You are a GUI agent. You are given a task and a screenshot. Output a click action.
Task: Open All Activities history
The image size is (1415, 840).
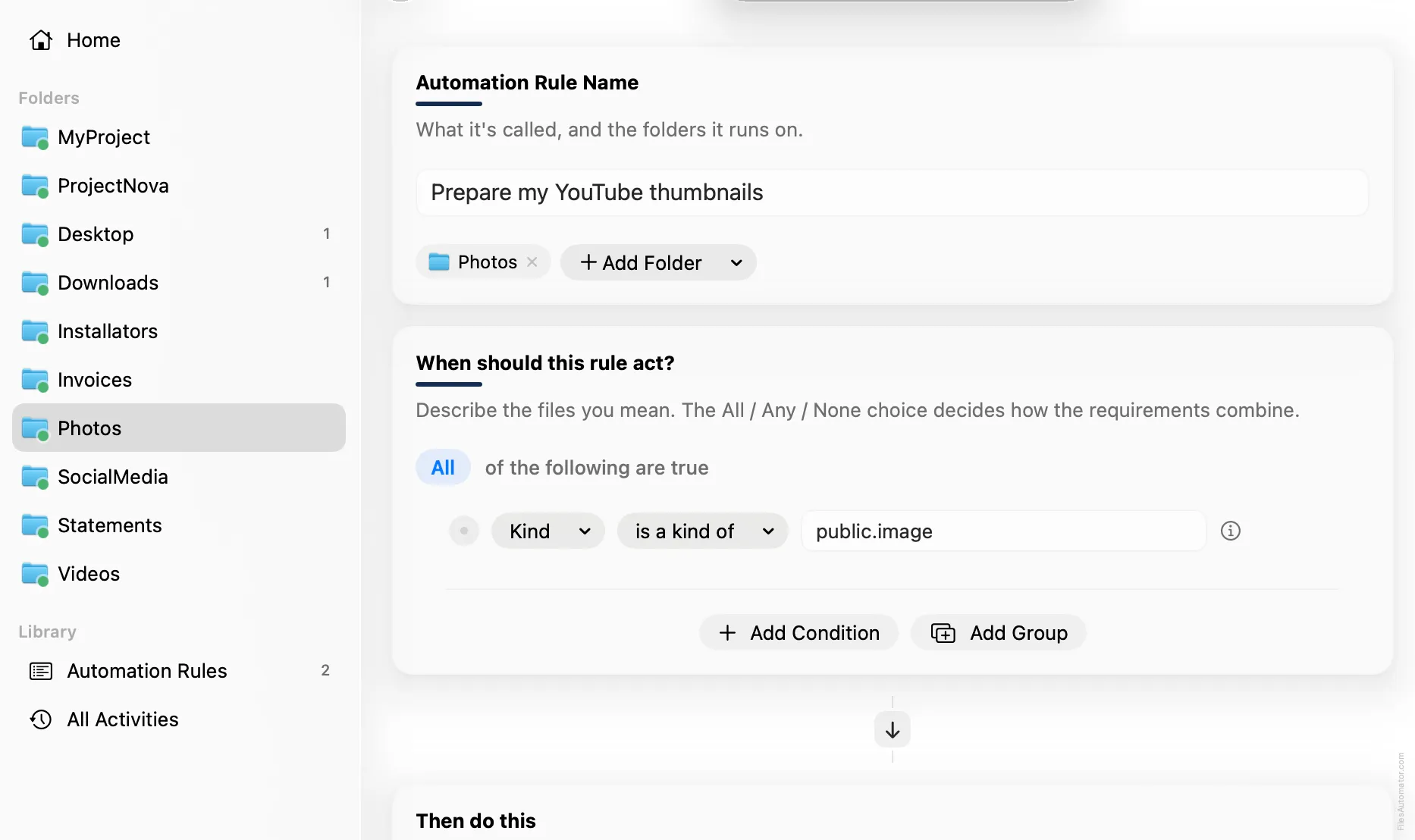coord(179,719)
